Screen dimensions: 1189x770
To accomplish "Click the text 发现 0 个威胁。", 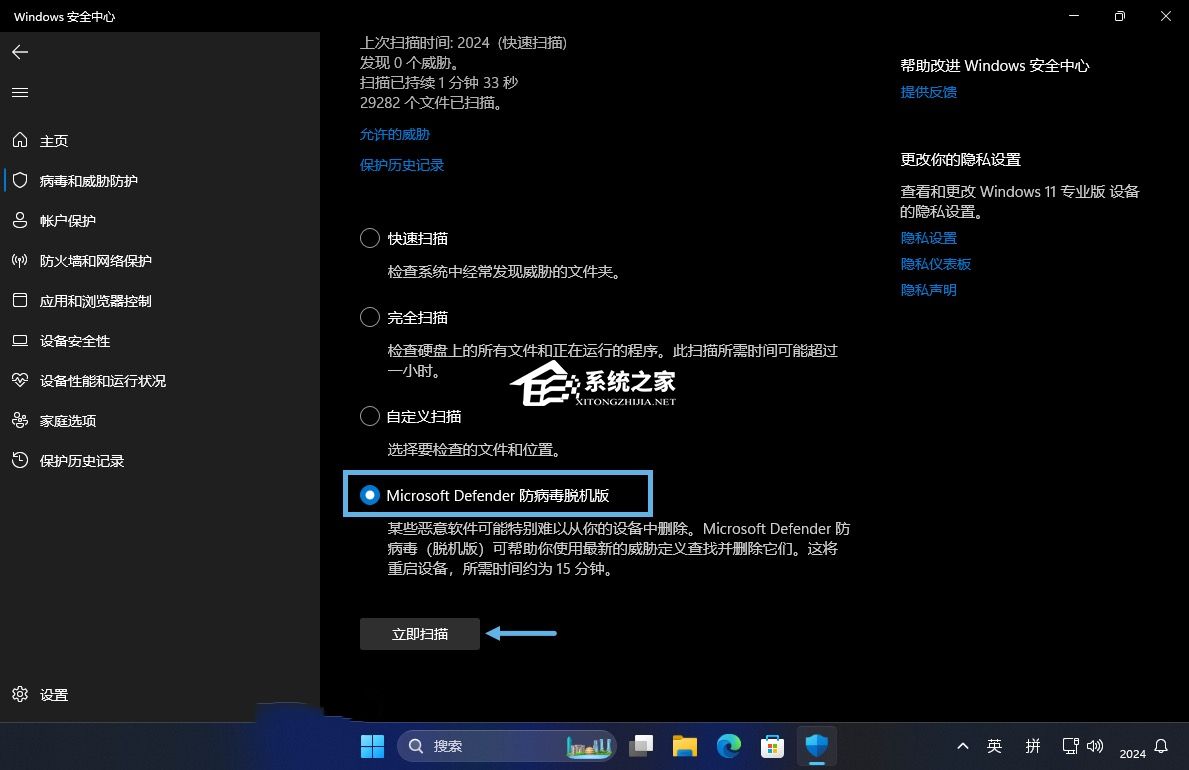I will 409,62.
